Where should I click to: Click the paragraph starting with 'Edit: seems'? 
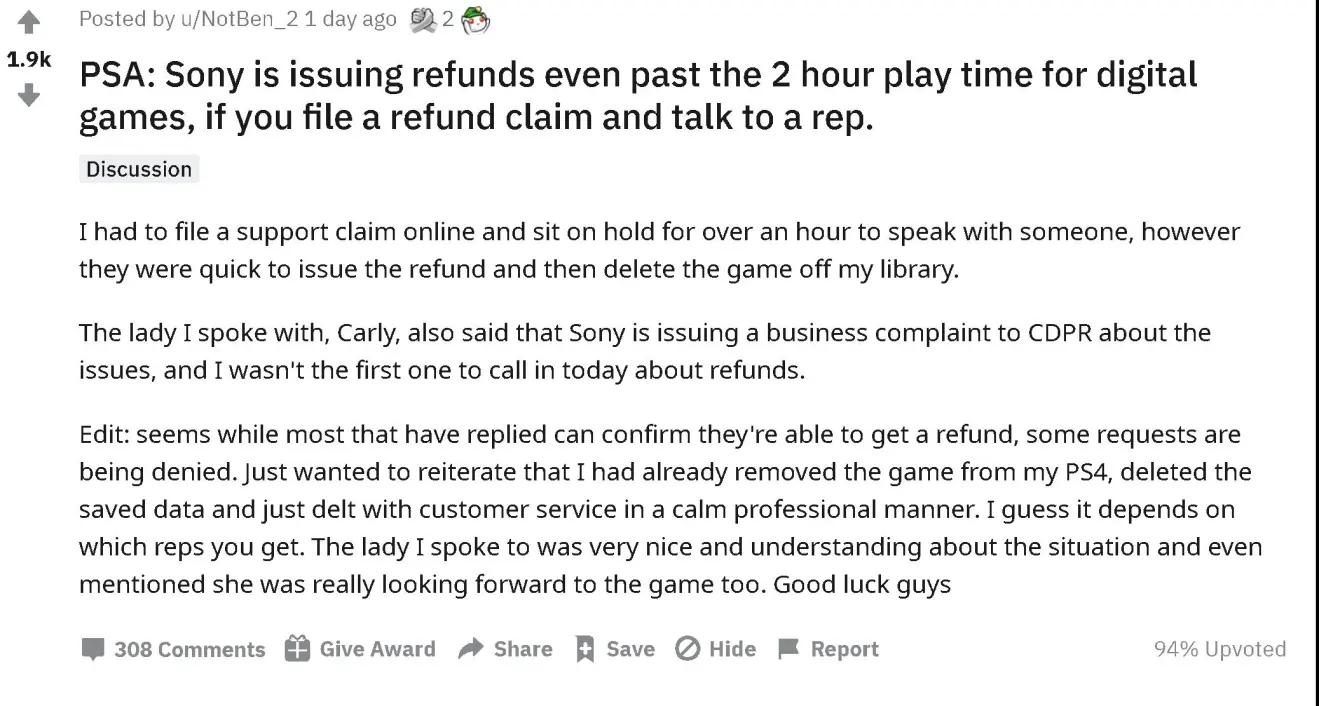point(670,509)
